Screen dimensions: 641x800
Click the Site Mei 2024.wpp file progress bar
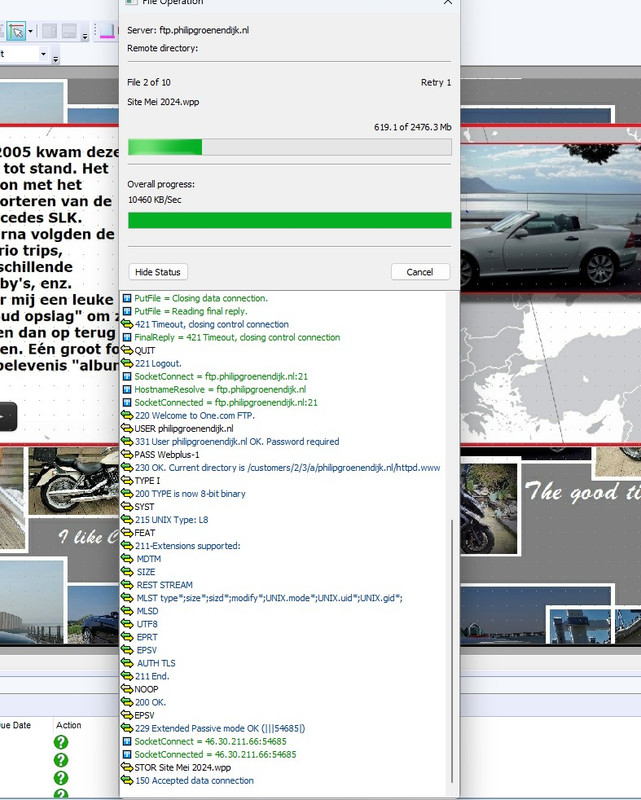tap(289, 147)
